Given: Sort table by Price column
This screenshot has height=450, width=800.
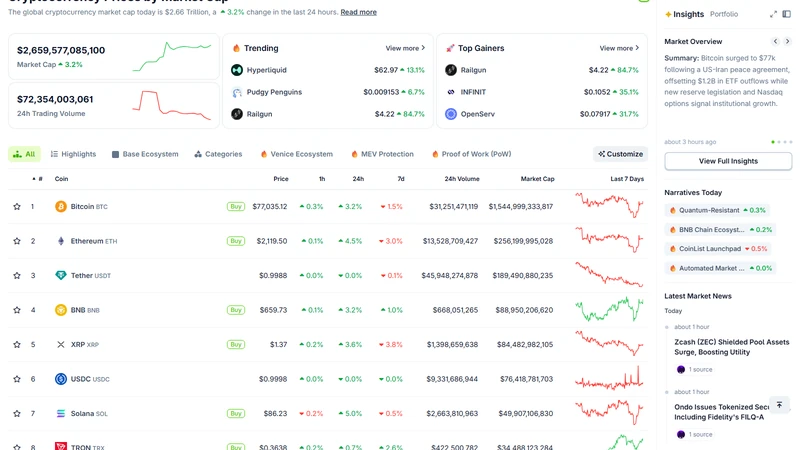Looking at the screenshot, I should point(281,179).
